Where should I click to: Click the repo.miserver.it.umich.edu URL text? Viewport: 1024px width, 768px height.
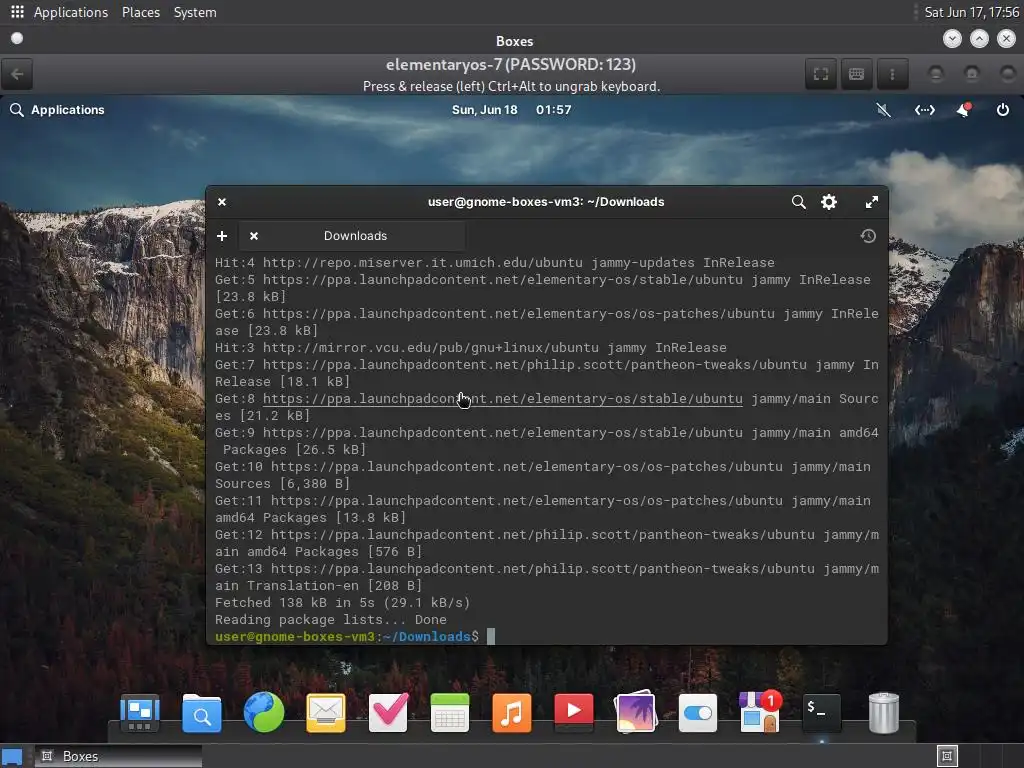[x=423, y=263]
